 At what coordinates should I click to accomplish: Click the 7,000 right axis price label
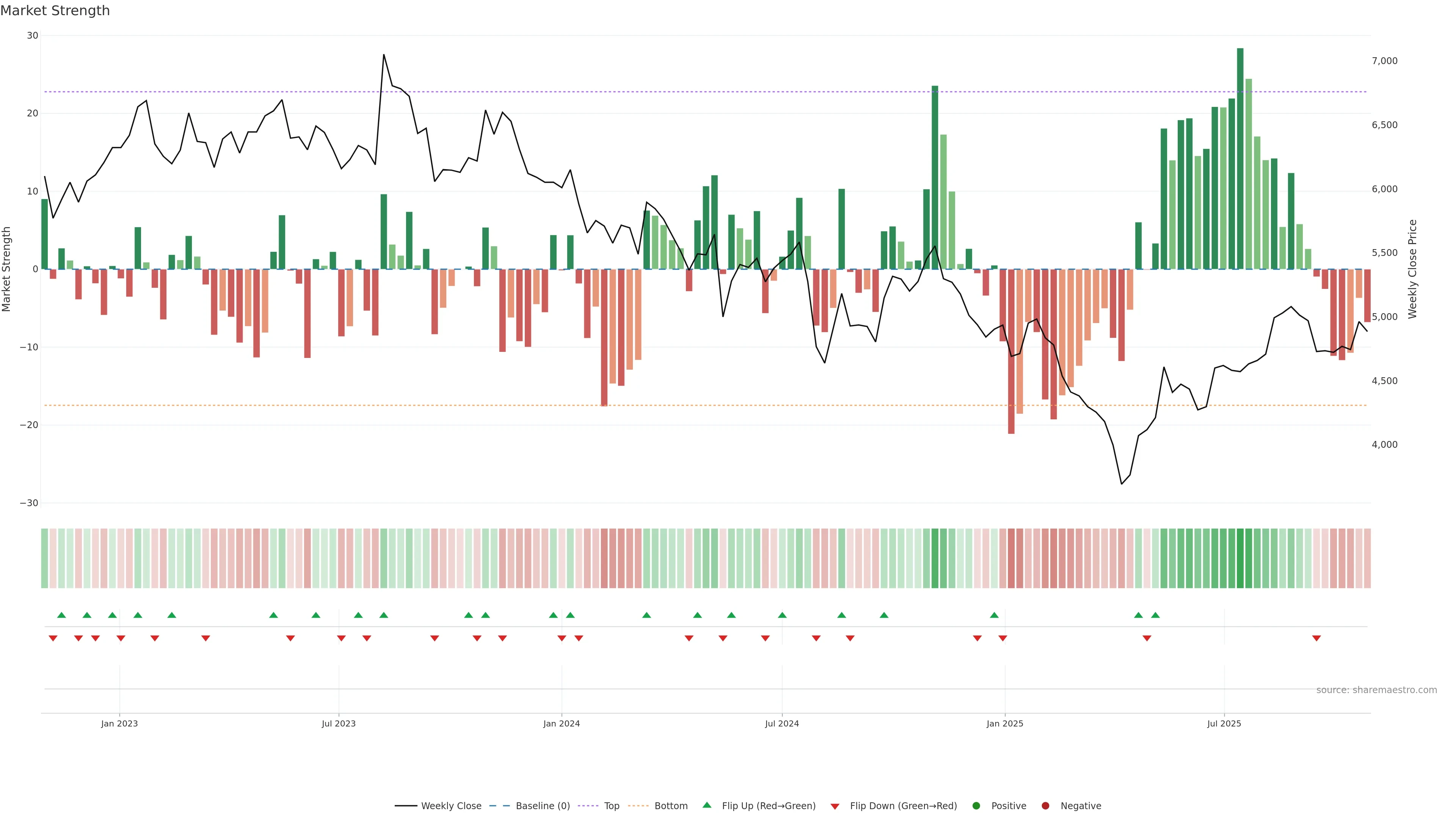point(1384,61)
